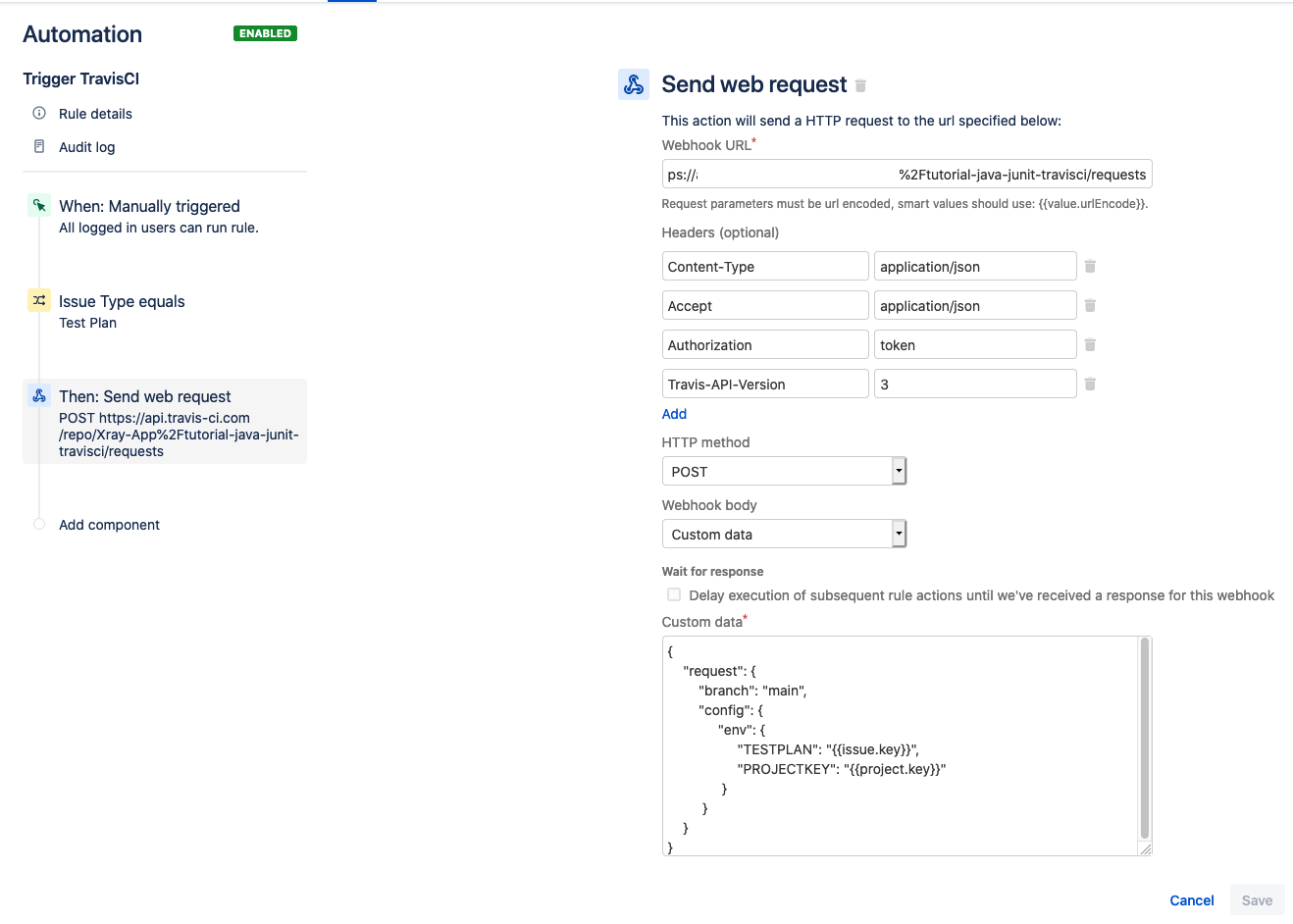Click the Add header link
The width and height of the screenshot is (1293, 924).
click(x=674, y=414)
